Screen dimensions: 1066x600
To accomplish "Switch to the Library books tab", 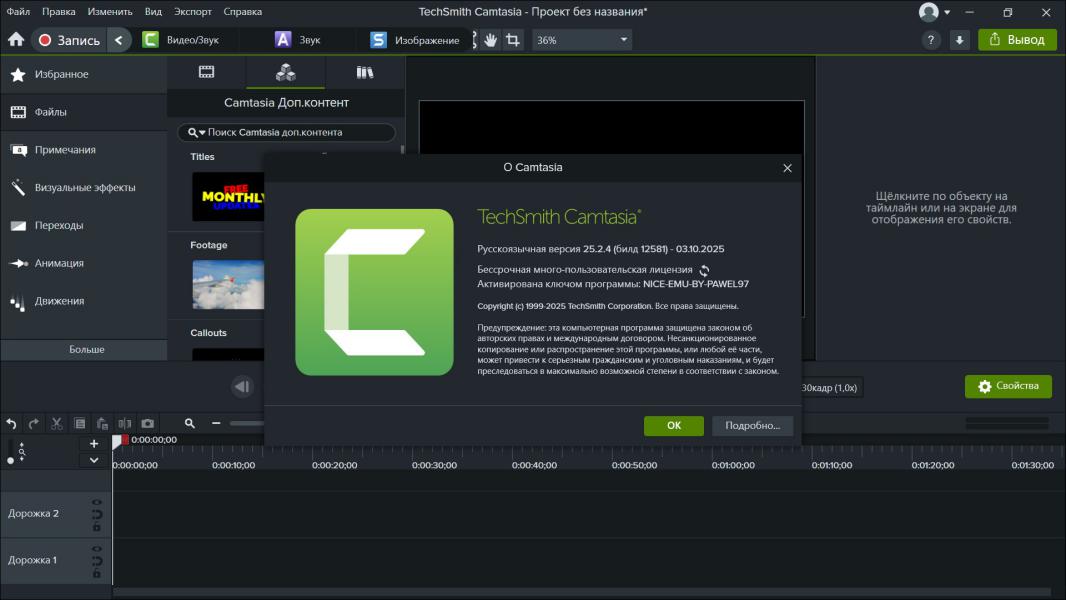I will pyautogui.click(x=365, y=72).
